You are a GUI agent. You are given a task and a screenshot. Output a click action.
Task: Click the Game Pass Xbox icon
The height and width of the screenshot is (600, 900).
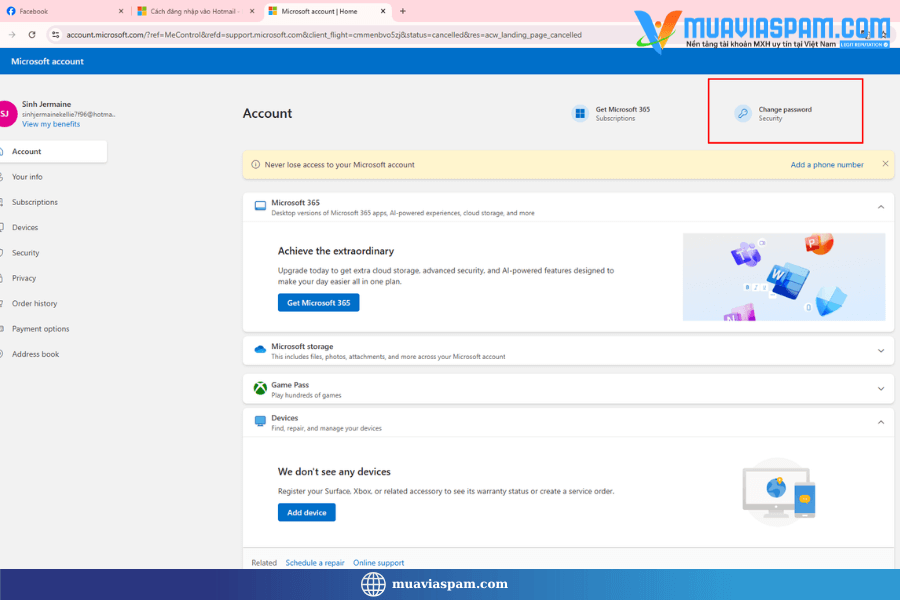(260, 389)
